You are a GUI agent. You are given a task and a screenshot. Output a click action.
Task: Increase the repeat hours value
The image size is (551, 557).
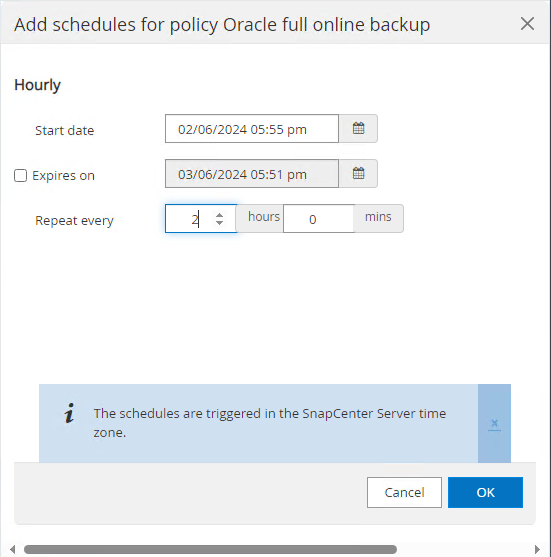click(220, 215)
